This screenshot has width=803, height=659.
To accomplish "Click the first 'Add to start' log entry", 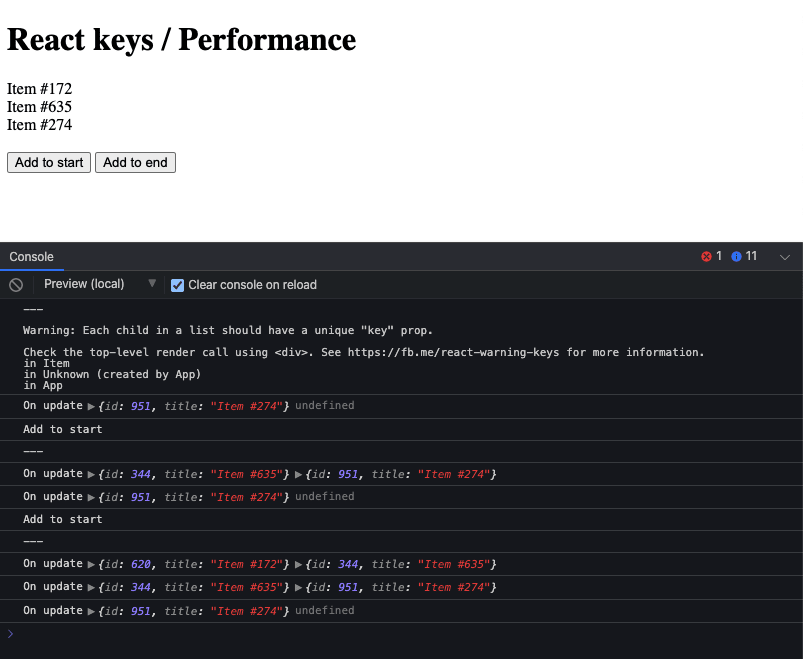I will [62, 430].
